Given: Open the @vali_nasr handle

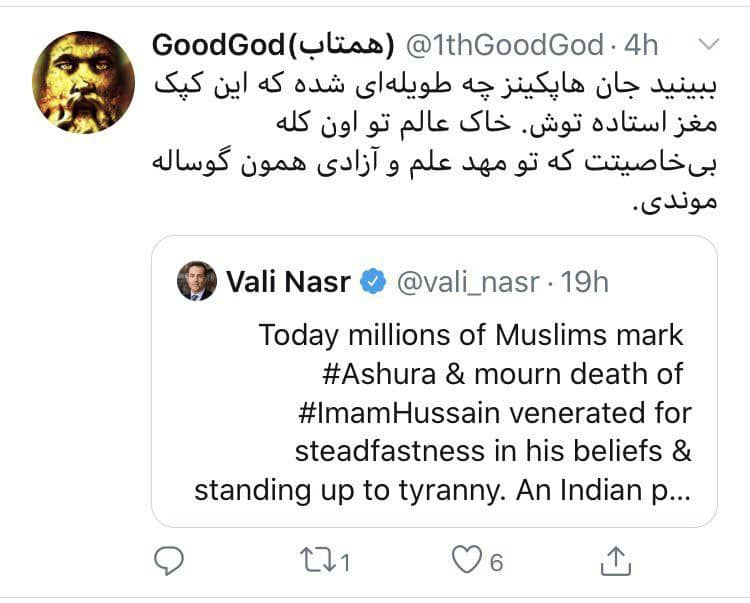Looking at the screenshot, I should tap(466, 283).
